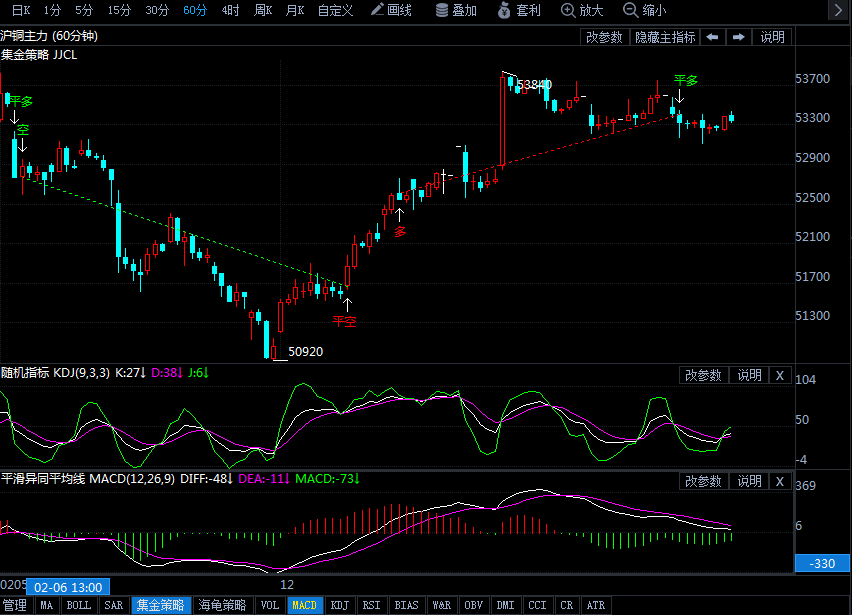852x615 pixels.
Task: Zoom out with the 缩小 magnifier
Action: [644, 10]
